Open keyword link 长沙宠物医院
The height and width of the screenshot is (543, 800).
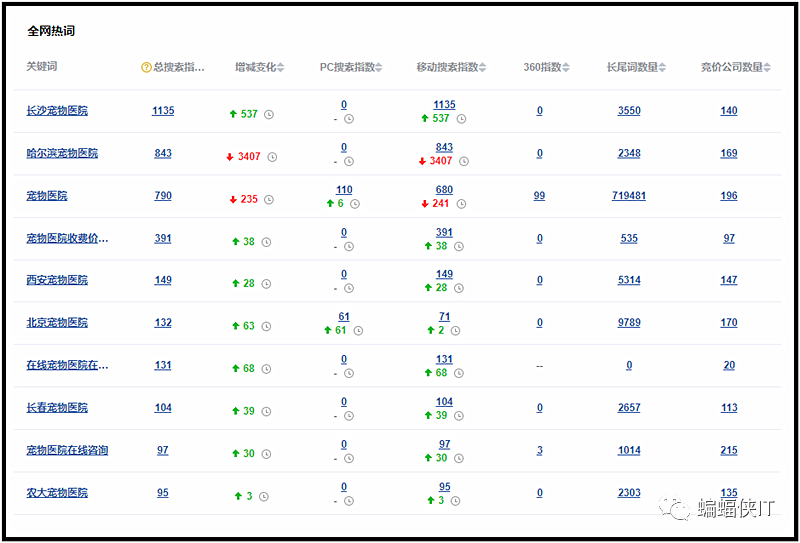click(57, 111)
